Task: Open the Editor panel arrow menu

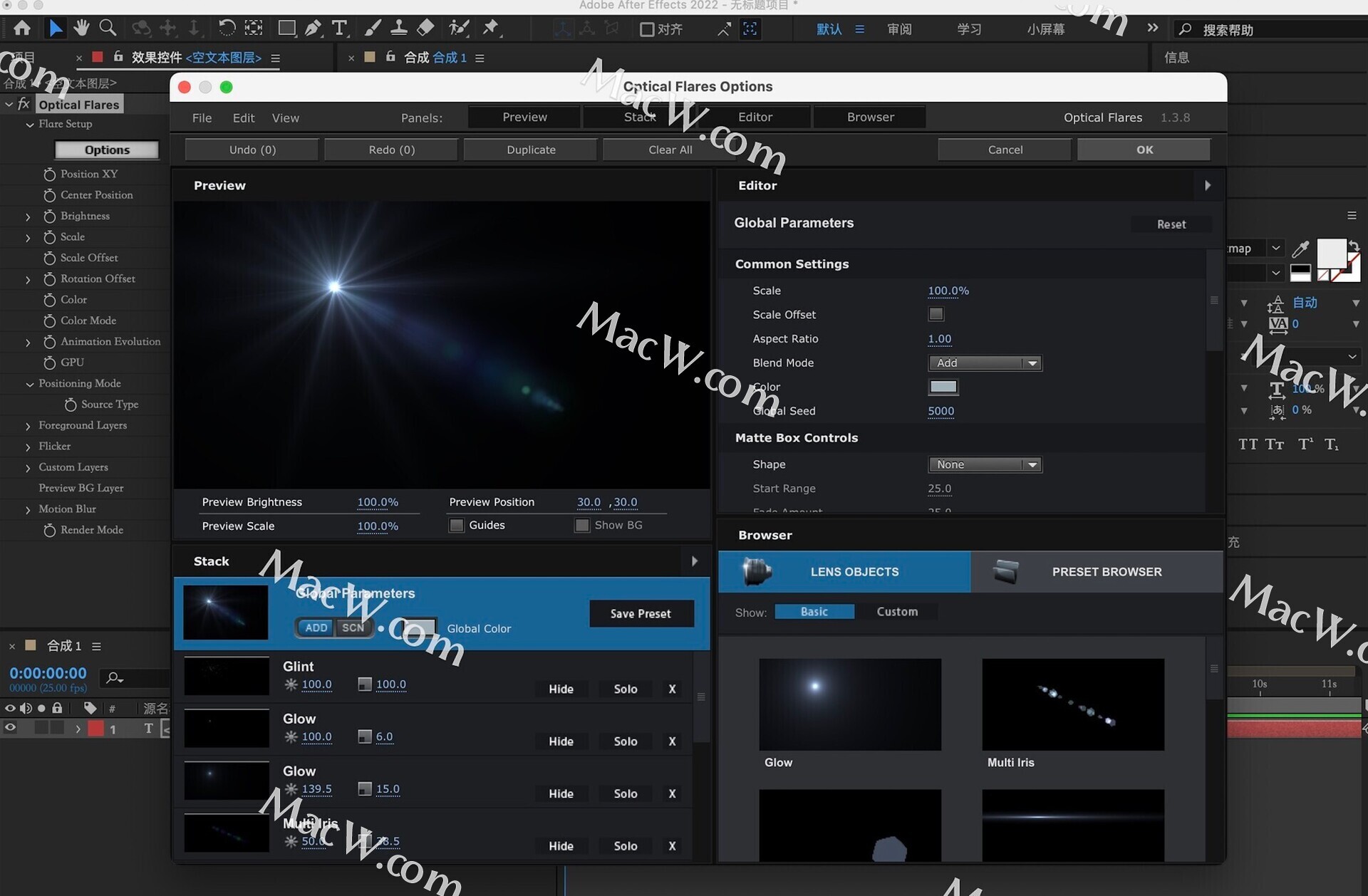Action: (x=1207, y=185)
